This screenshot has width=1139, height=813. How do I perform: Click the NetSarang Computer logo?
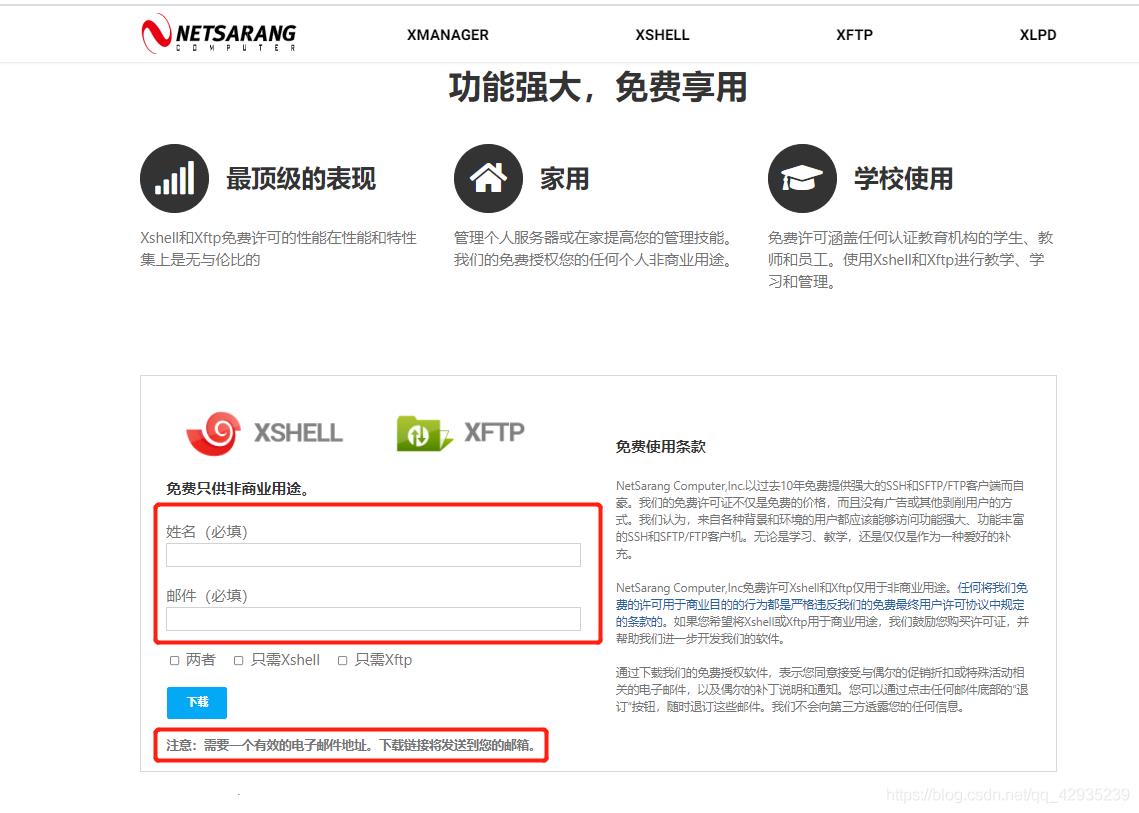[219, 34]
